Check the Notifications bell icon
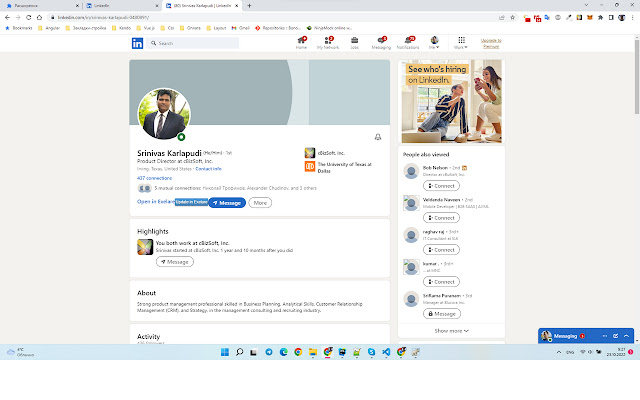640x400 pixels. 408,43
